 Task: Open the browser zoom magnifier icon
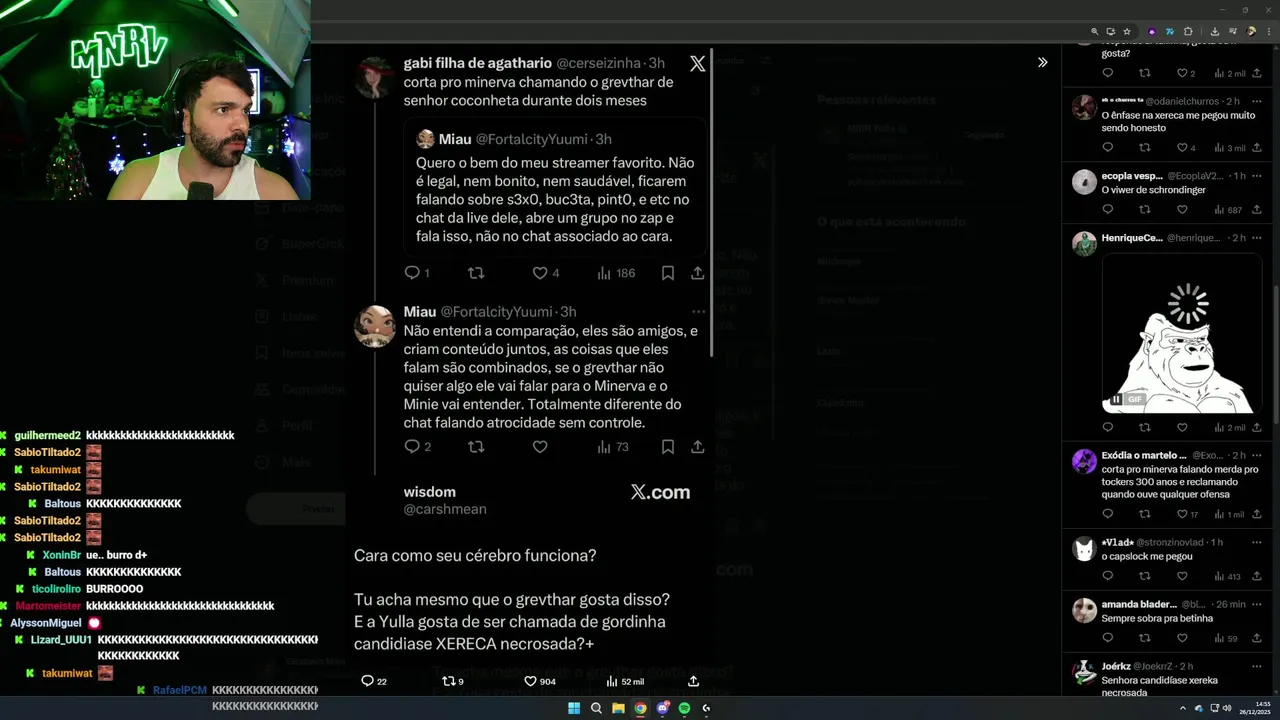click(1094, 31)
